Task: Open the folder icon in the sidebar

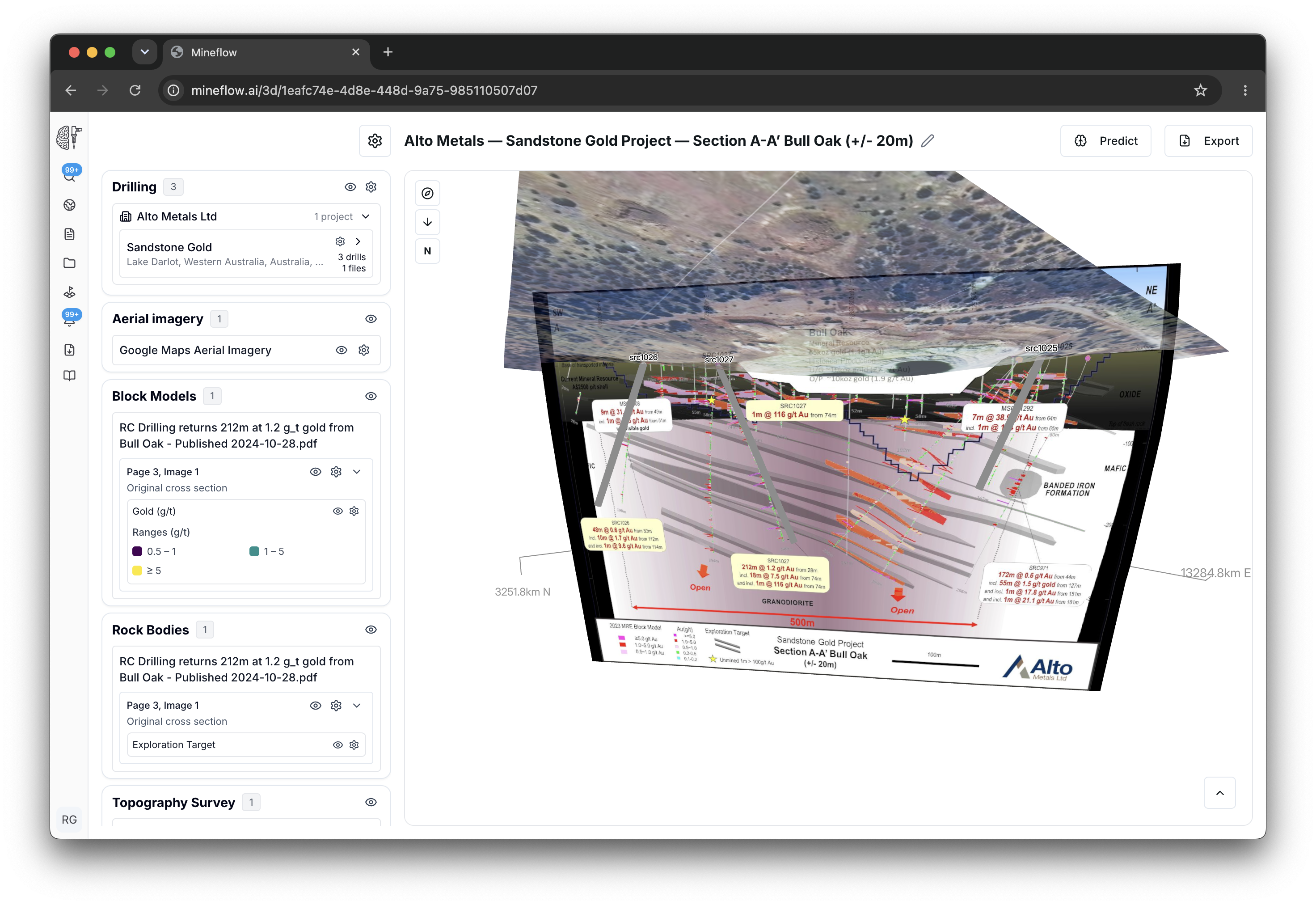Action: [70, 263]
